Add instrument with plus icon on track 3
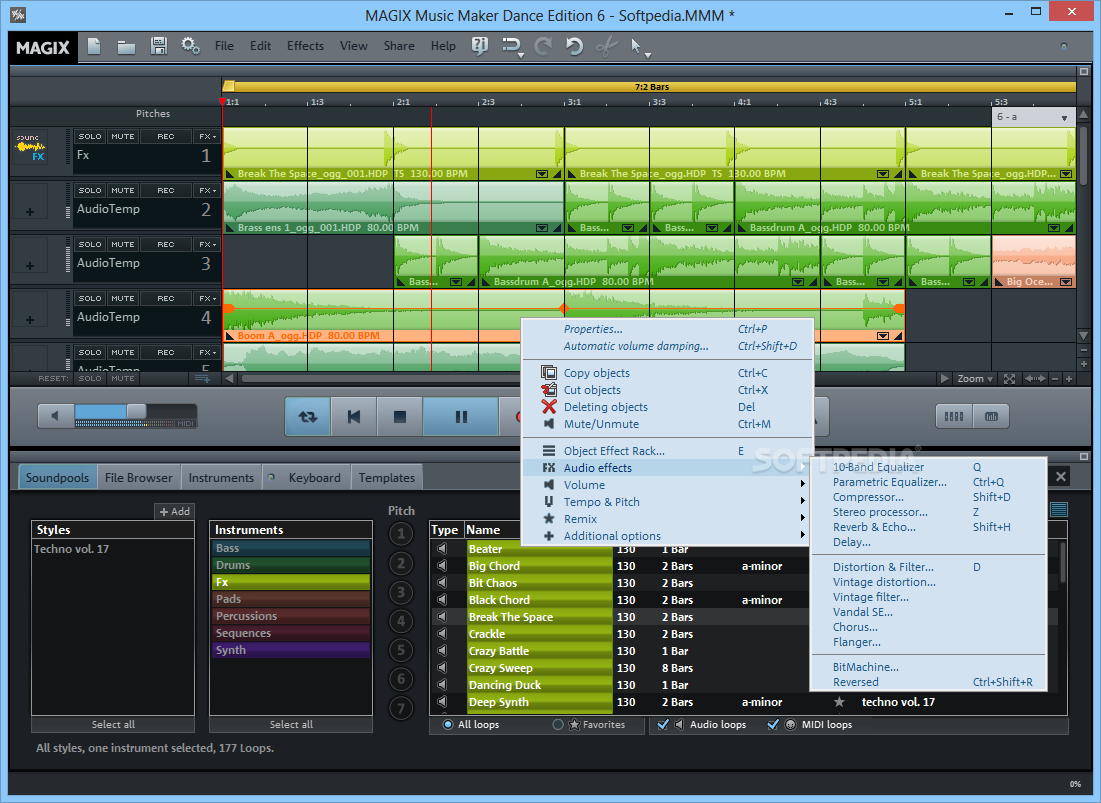The width and height of the screenshot is (1101, 803). (x=29, y=265)
